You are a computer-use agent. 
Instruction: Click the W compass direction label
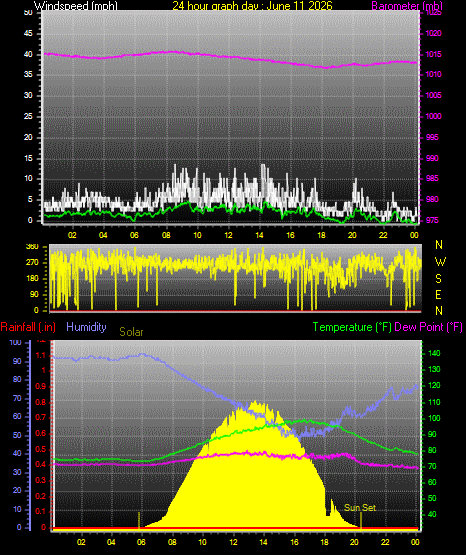click(x=440, y=262)
